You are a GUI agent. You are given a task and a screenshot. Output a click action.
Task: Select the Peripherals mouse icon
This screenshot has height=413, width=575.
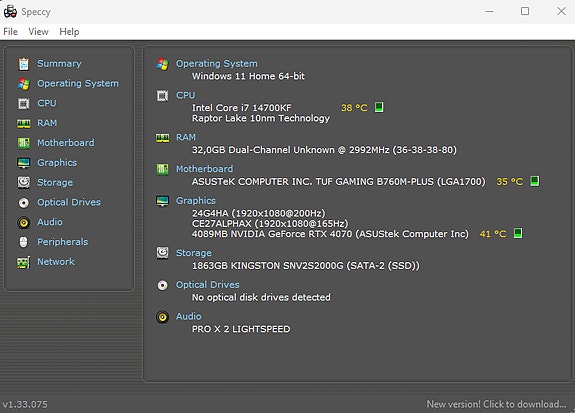[x=24, y=242]
